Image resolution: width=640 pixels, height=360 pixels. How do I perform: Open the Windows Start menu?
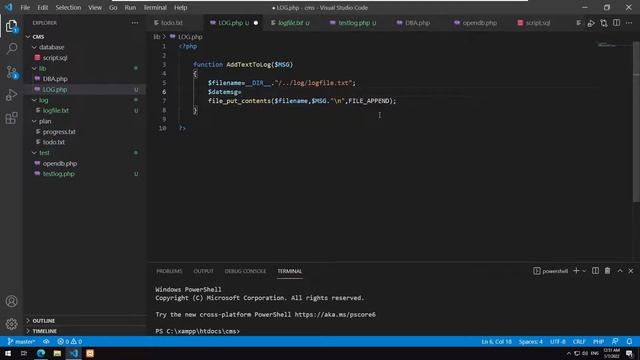click(x=8, y=353)
